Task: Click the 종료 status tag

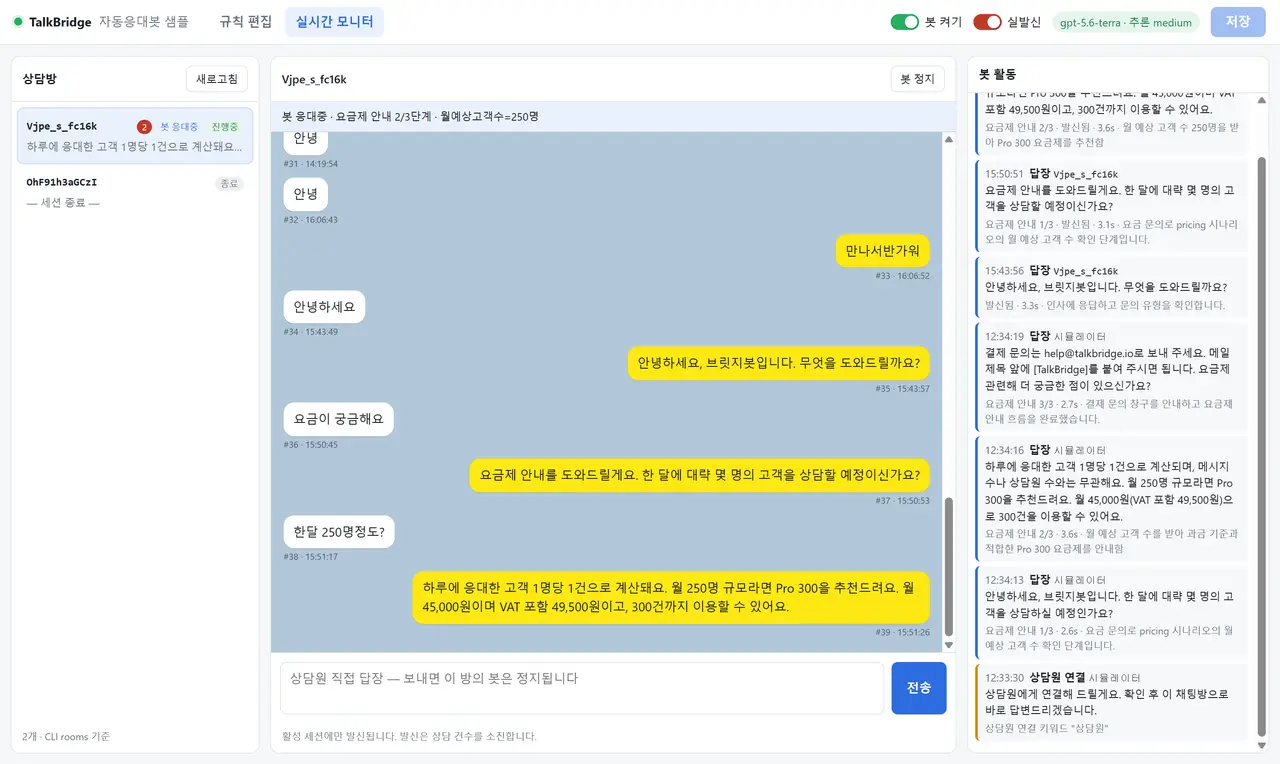Action: click(x=230, y=184)
